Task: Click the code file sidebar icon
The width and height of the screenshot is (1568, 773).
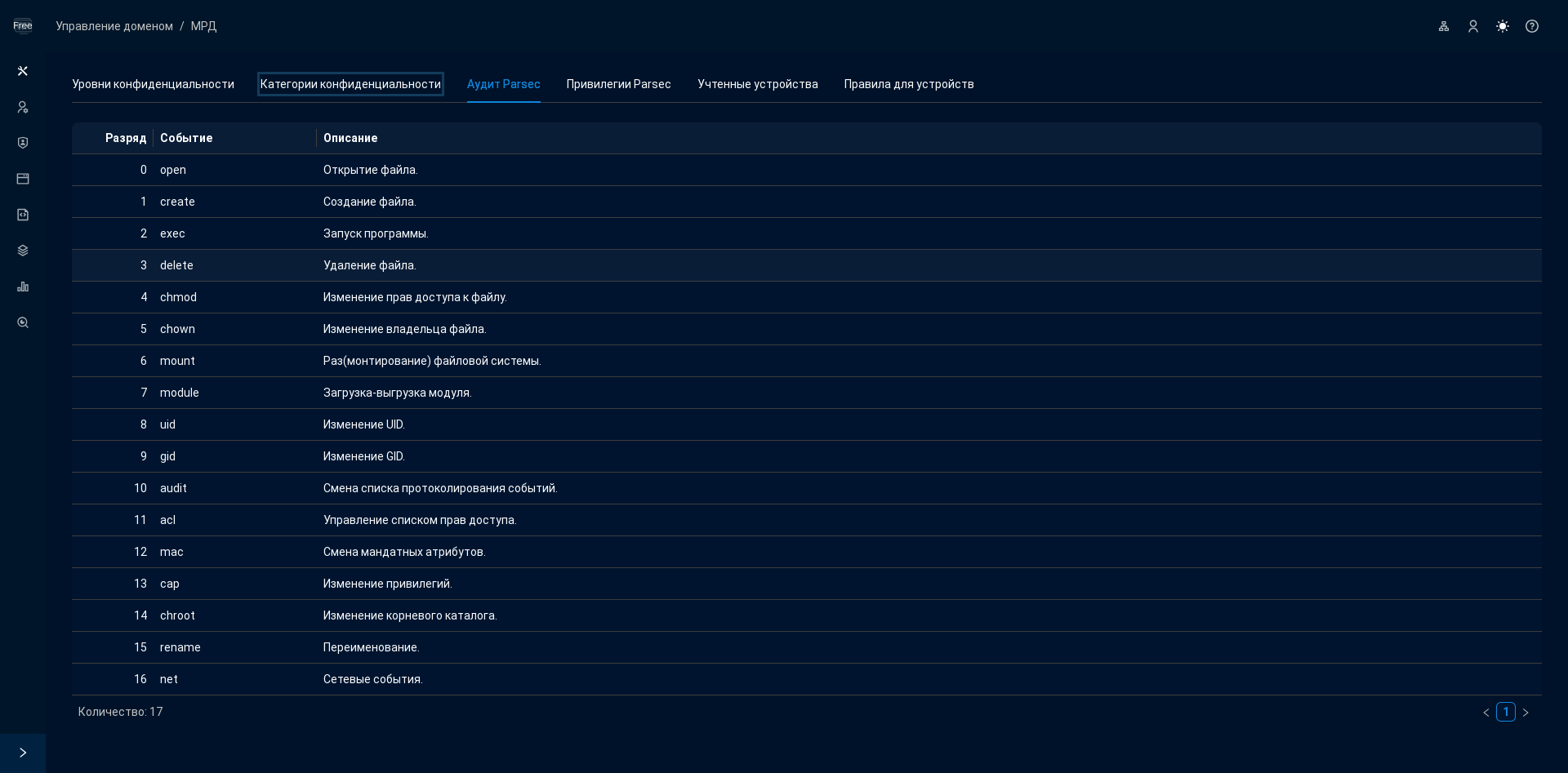Action: click(x=23, y=215)
